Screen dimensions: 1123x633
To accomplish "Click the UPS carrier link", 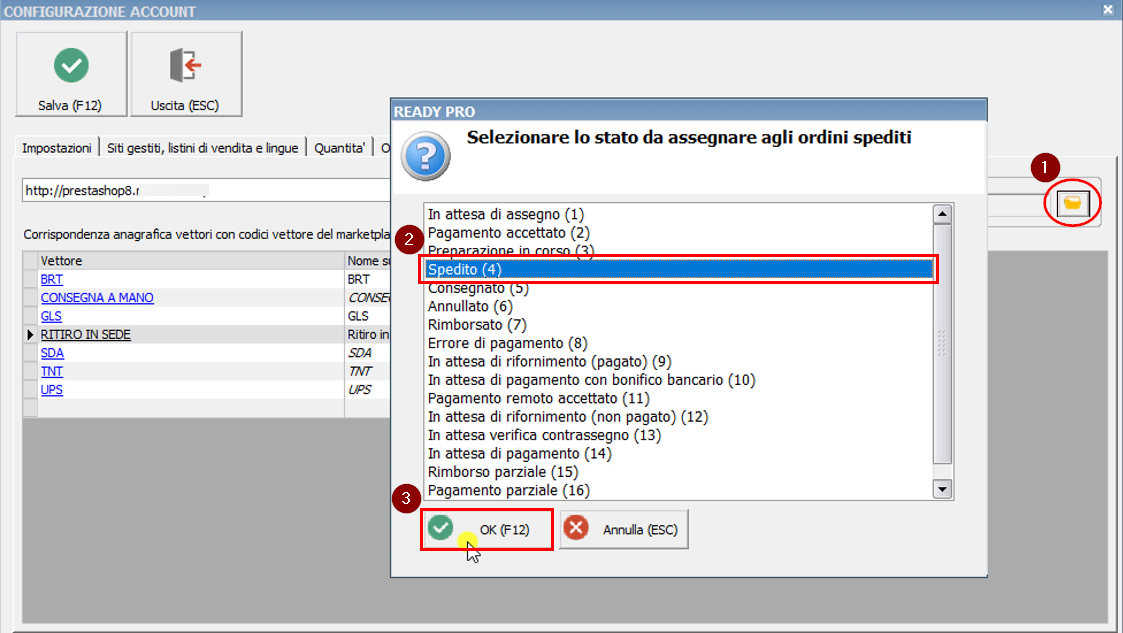I will click(52, 389).
